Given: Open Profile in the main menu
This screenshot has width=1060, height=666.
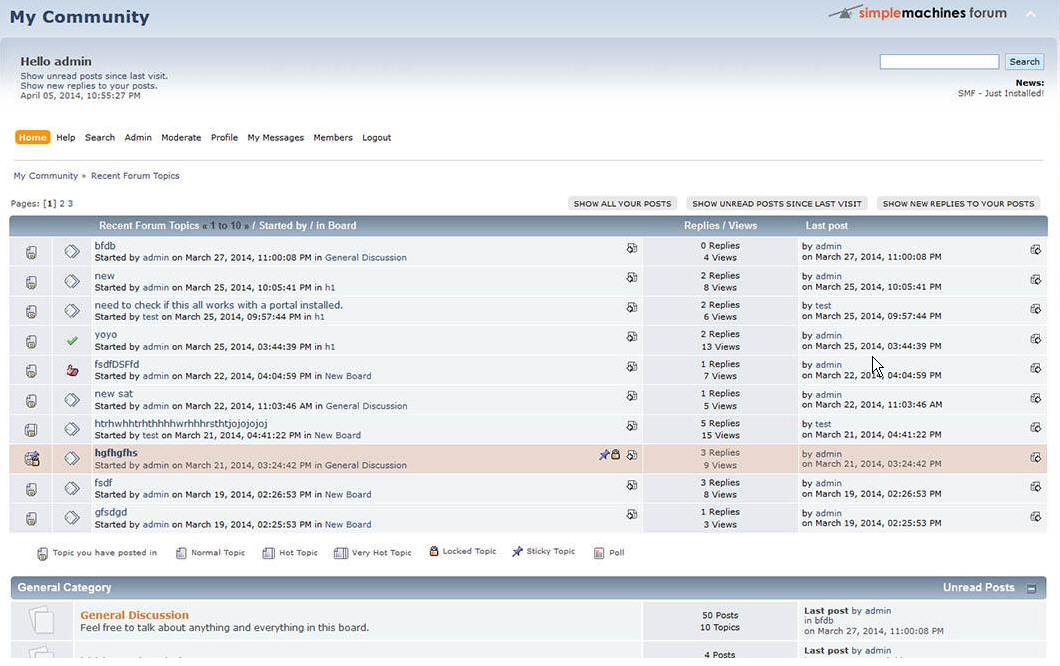Looking at the screenshot, I should point(224,137).
